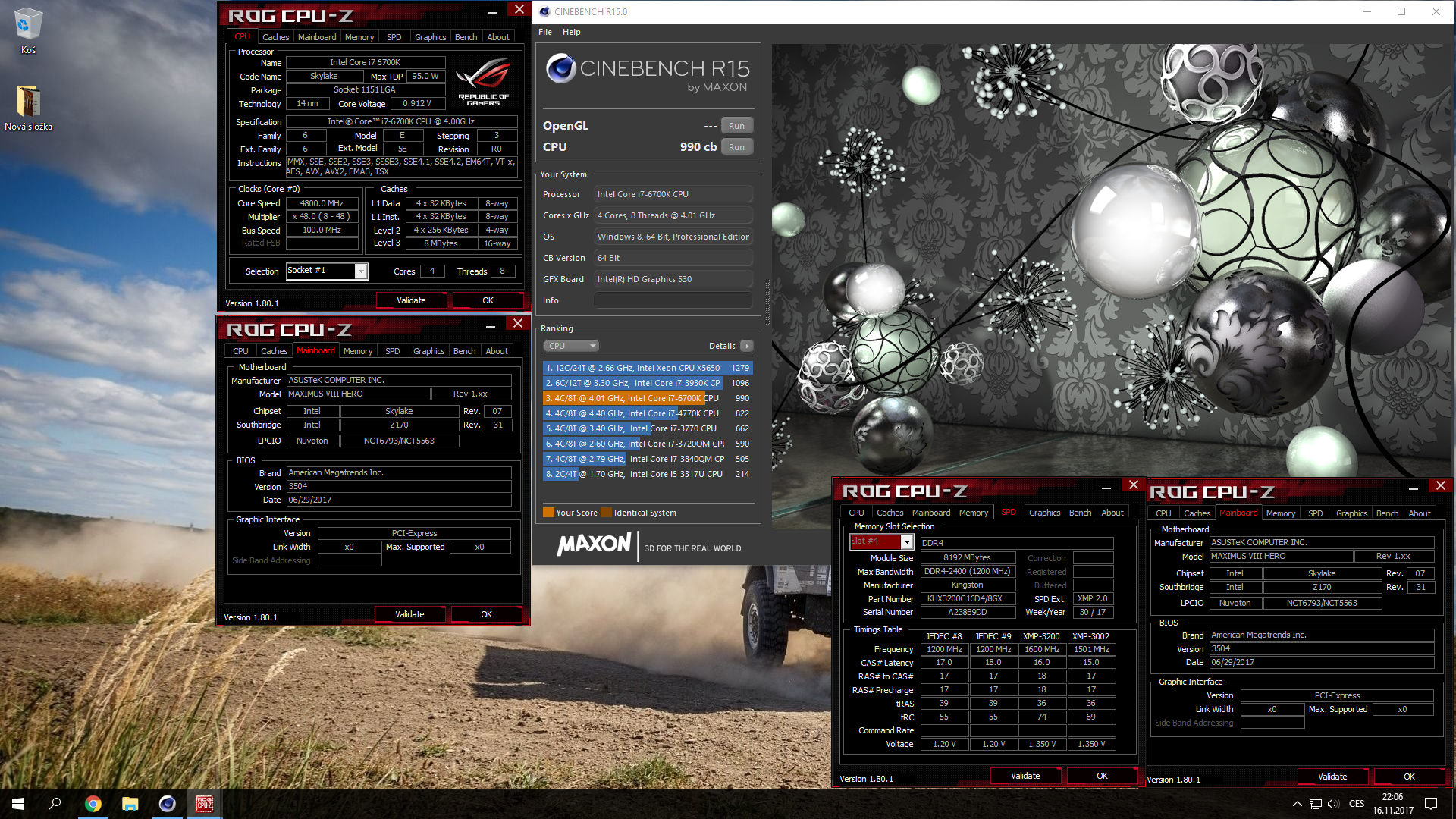
Task: Open Cinebench File menu
Action: pos(545,32)
